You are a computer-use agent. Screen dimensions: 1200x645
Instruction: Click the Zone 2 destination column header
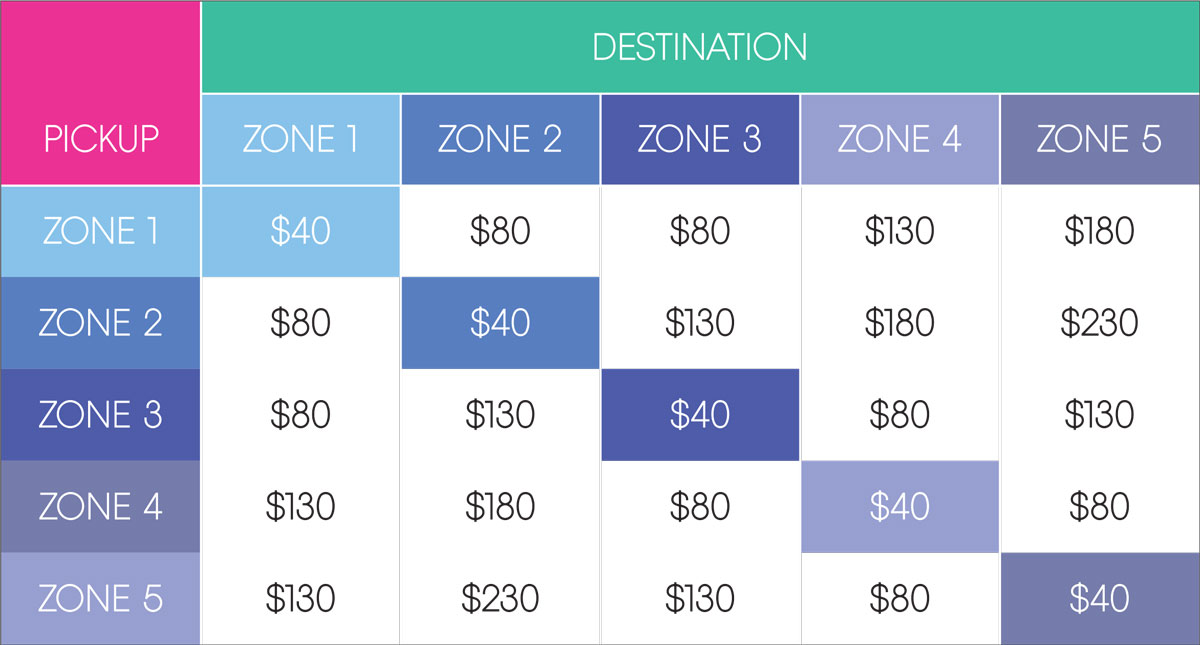(x=500, y=140)
